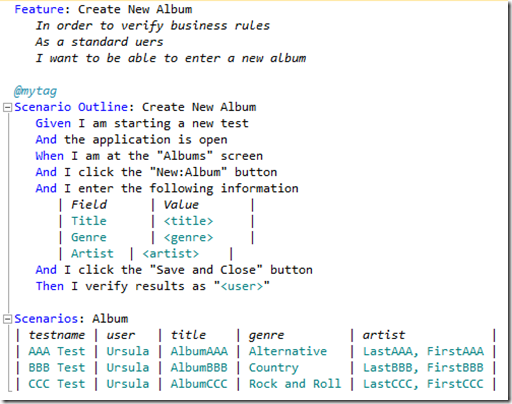Click the 'Then' keyword
This screenshot has height=404, width=512.
[50, 286]
